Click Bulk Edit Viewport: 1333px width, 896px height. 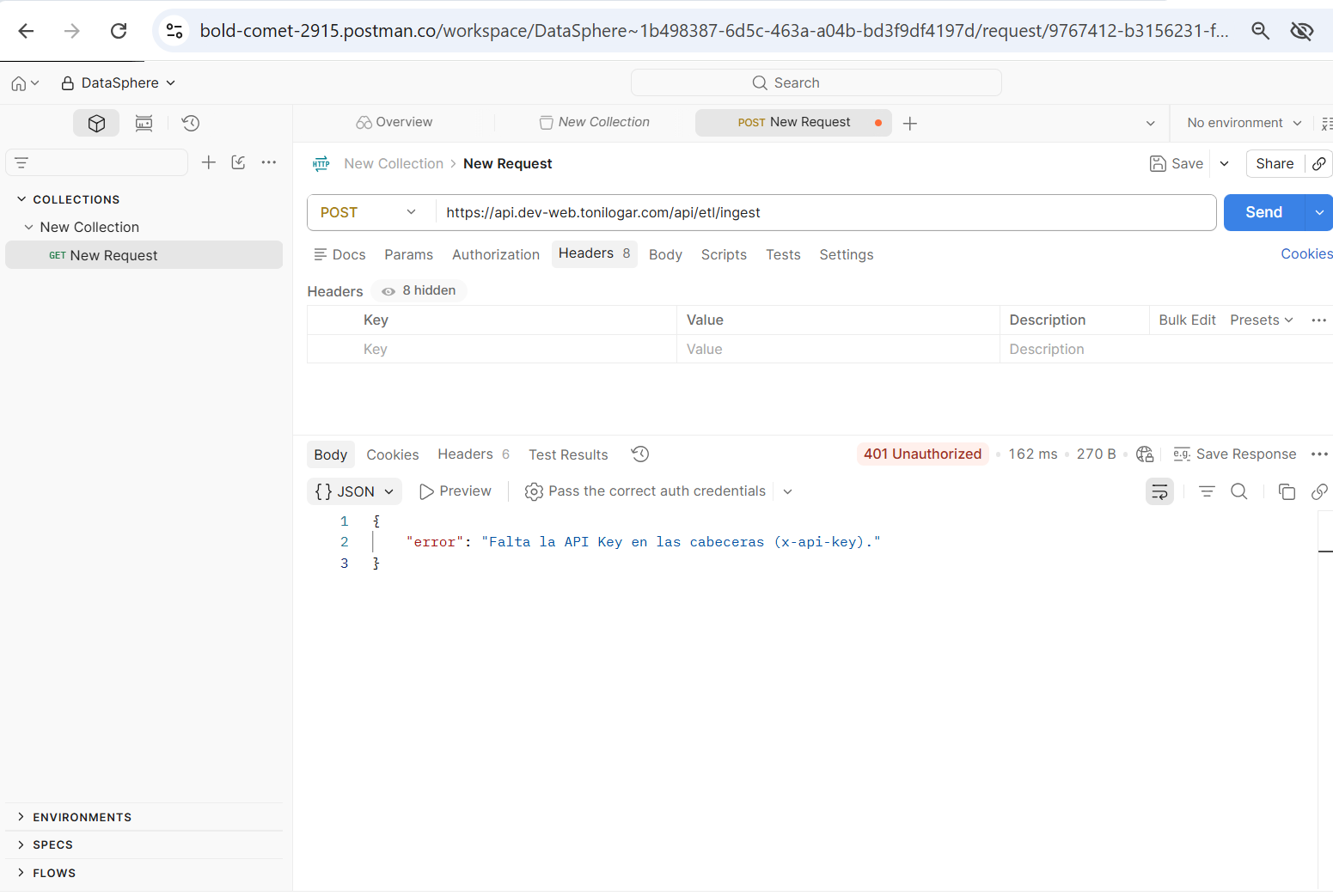click(x=1187, y=320)
